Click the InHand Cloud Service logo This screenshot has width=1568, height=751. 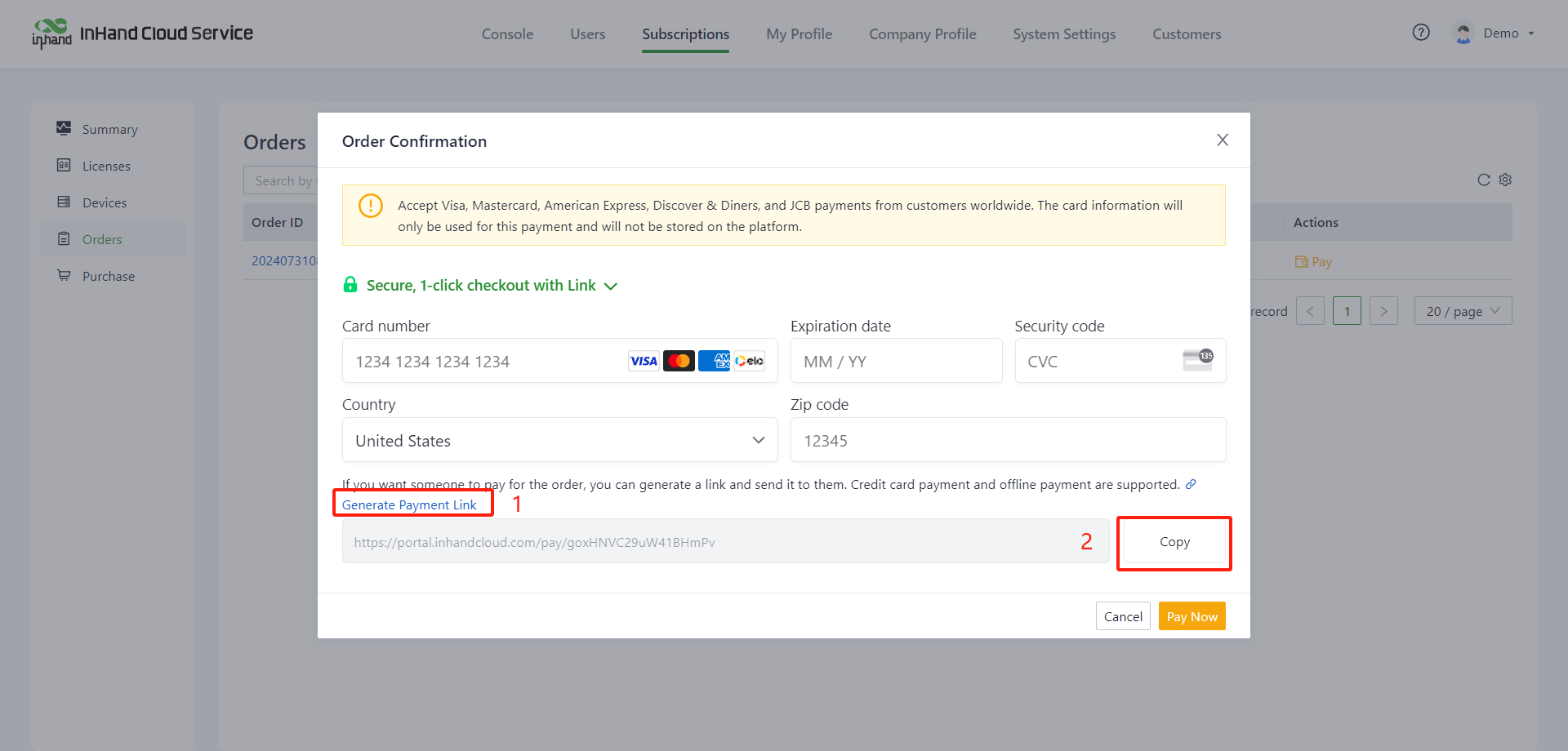(x=142, y=33)
